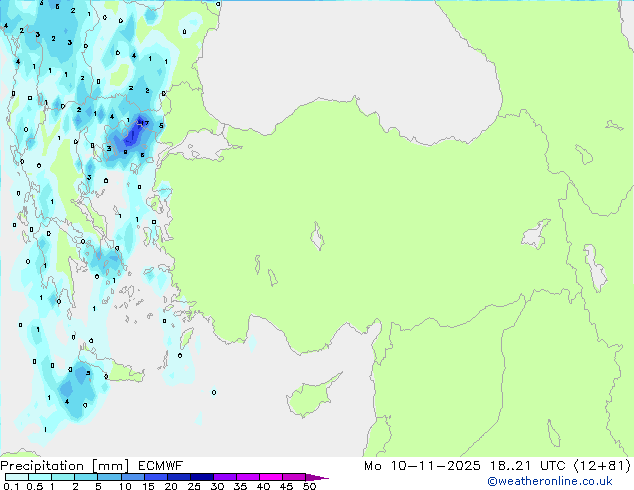The height and width of the screenshot is (490, 634).
Task: Click the over-50 mm arrow legend tip
Action: click(317, 477)
